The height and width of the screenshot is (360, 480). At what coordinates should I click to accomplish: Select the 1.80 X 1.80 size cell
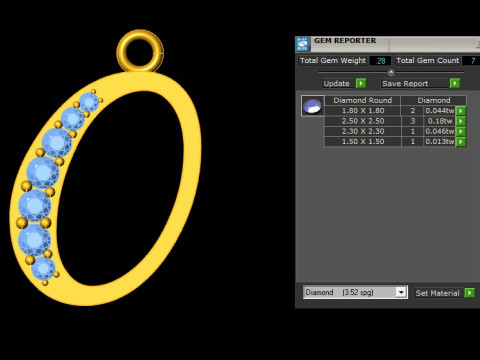point(363,111)
